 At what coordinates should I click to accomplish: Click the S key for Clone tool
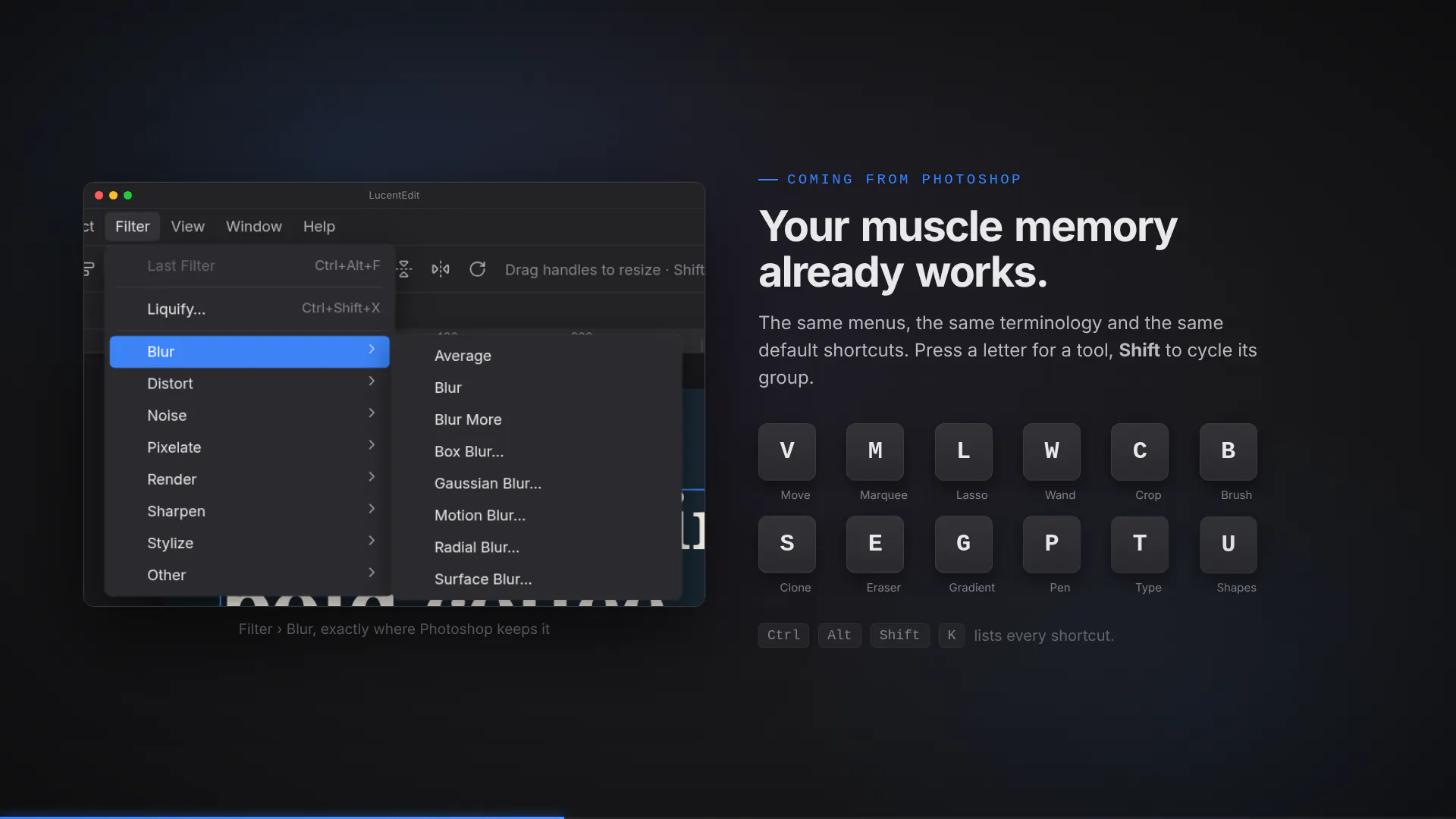point(787,544)
